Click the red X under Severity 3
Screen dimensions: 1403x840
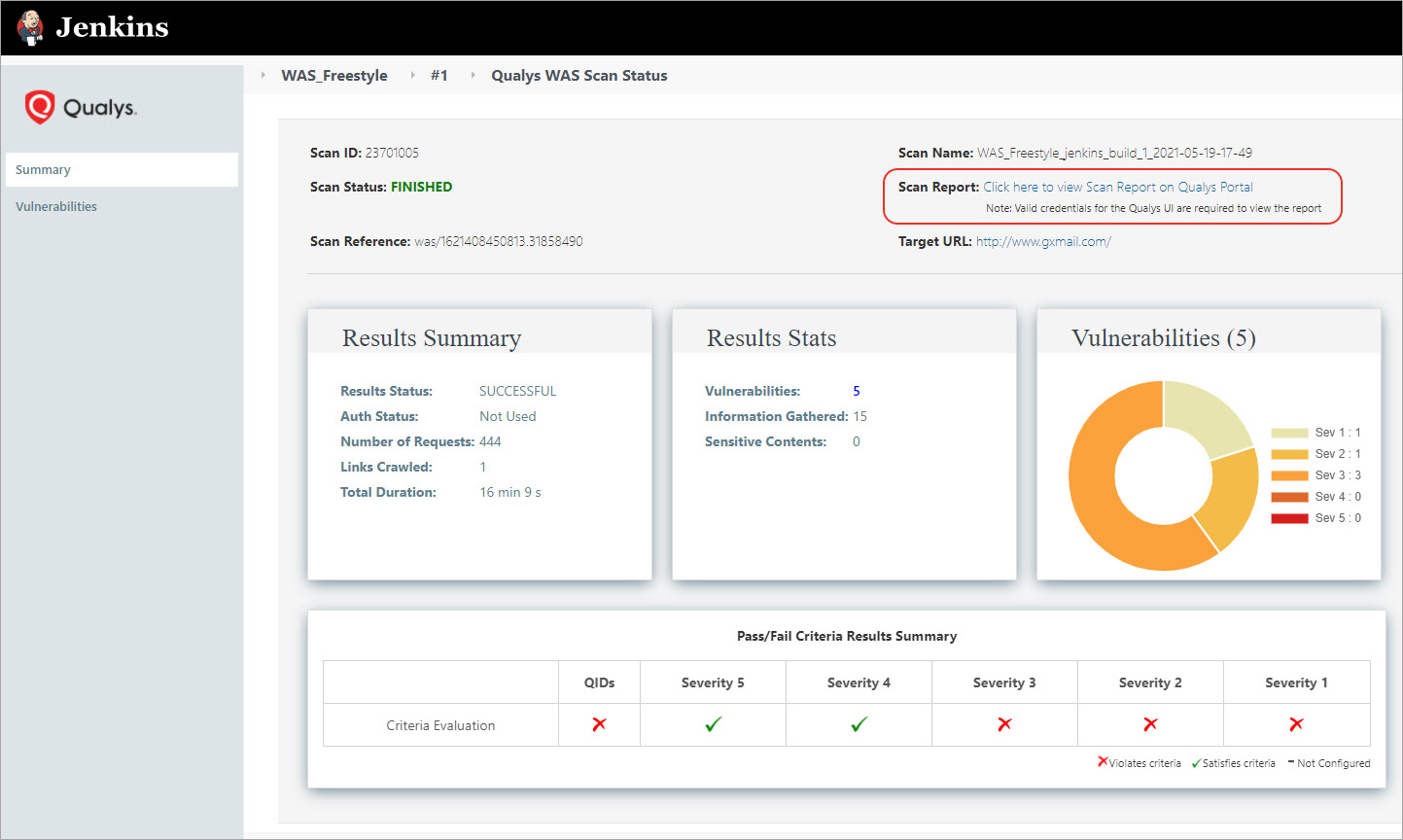click(x=1004, y=724)
